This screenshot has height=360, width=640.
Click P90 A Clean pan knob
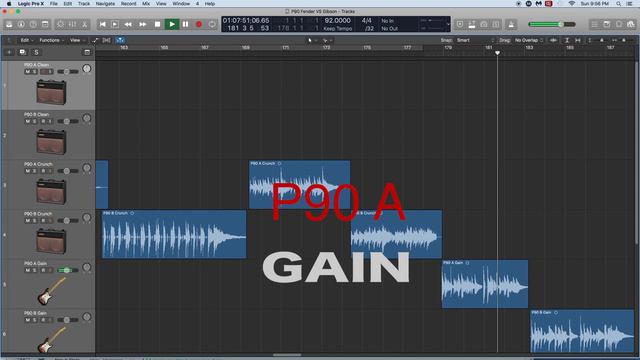click(x=87, y=69)
